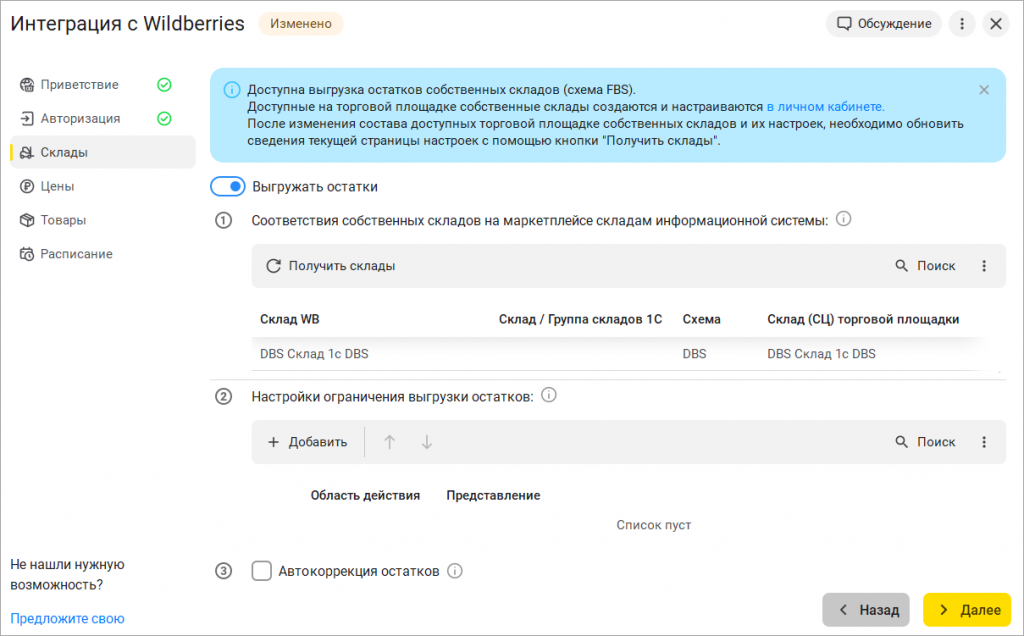Screen dimensions: 1024x636
Task: Click the Изменено status badge
Action: tap(301, 24)
